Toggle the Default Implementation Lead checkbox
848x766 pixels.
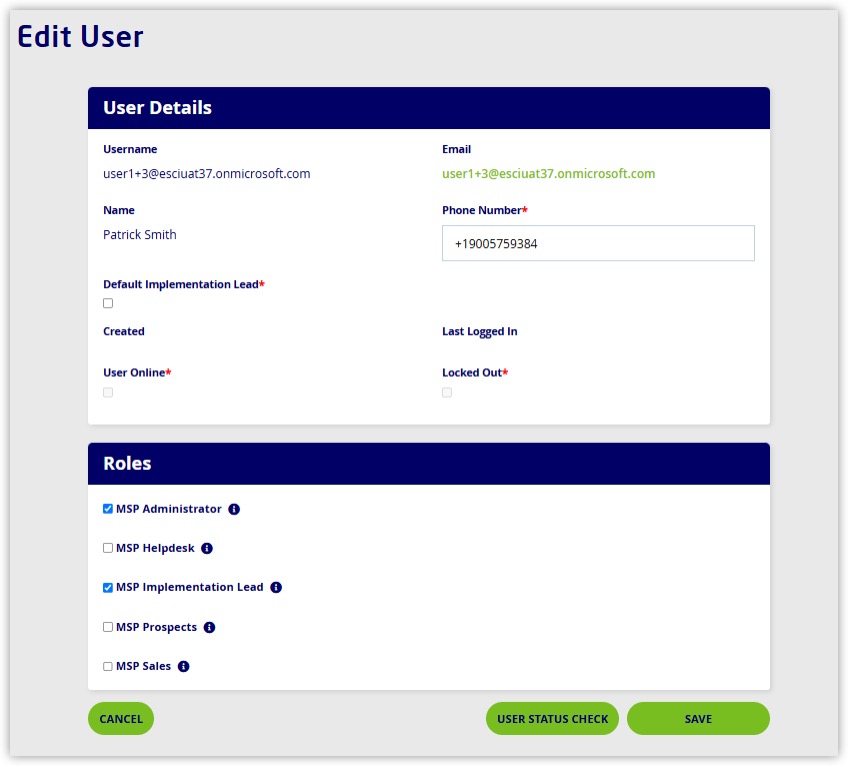click(108, 303)
